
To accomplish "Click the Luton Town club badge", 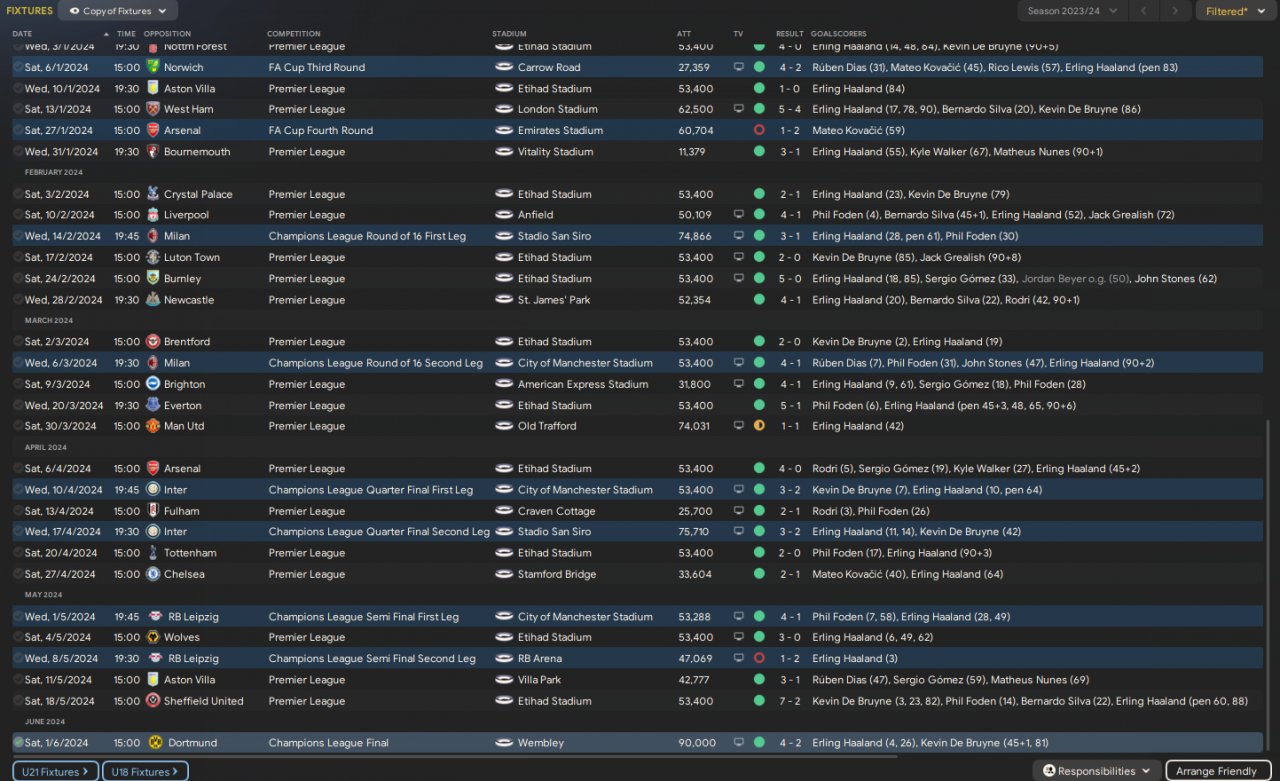I will (153, 257).
